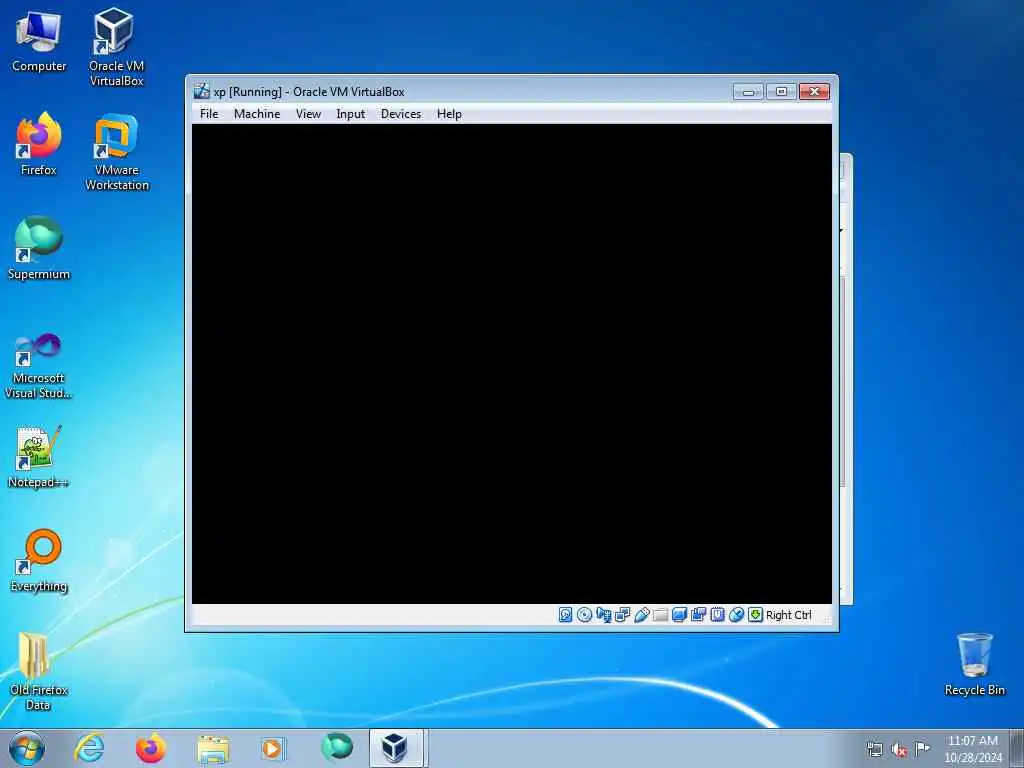This screenshot has width=1024, height=768.
Task: Open the File menu in VirtualBox
Action: click(209, 114)
